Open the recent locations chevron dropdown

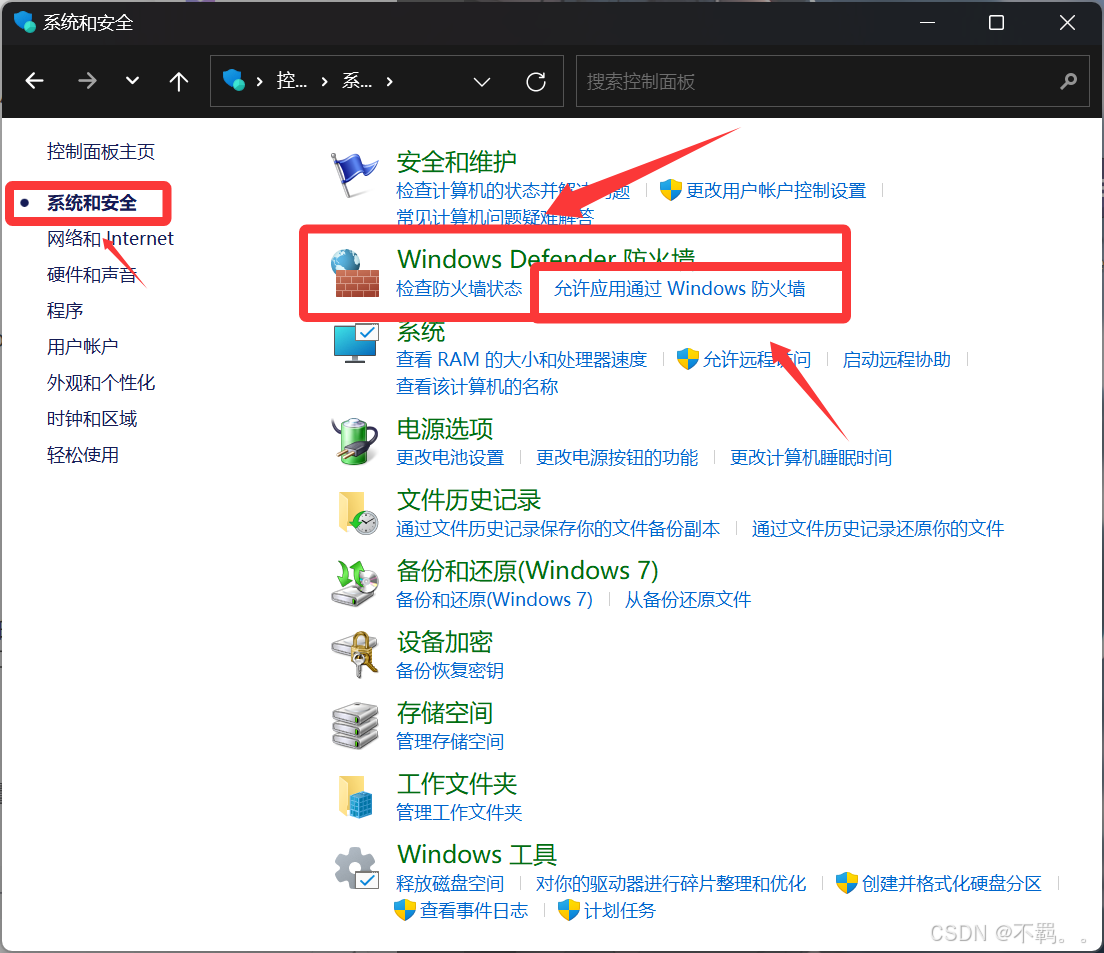(x=132, y=82)
